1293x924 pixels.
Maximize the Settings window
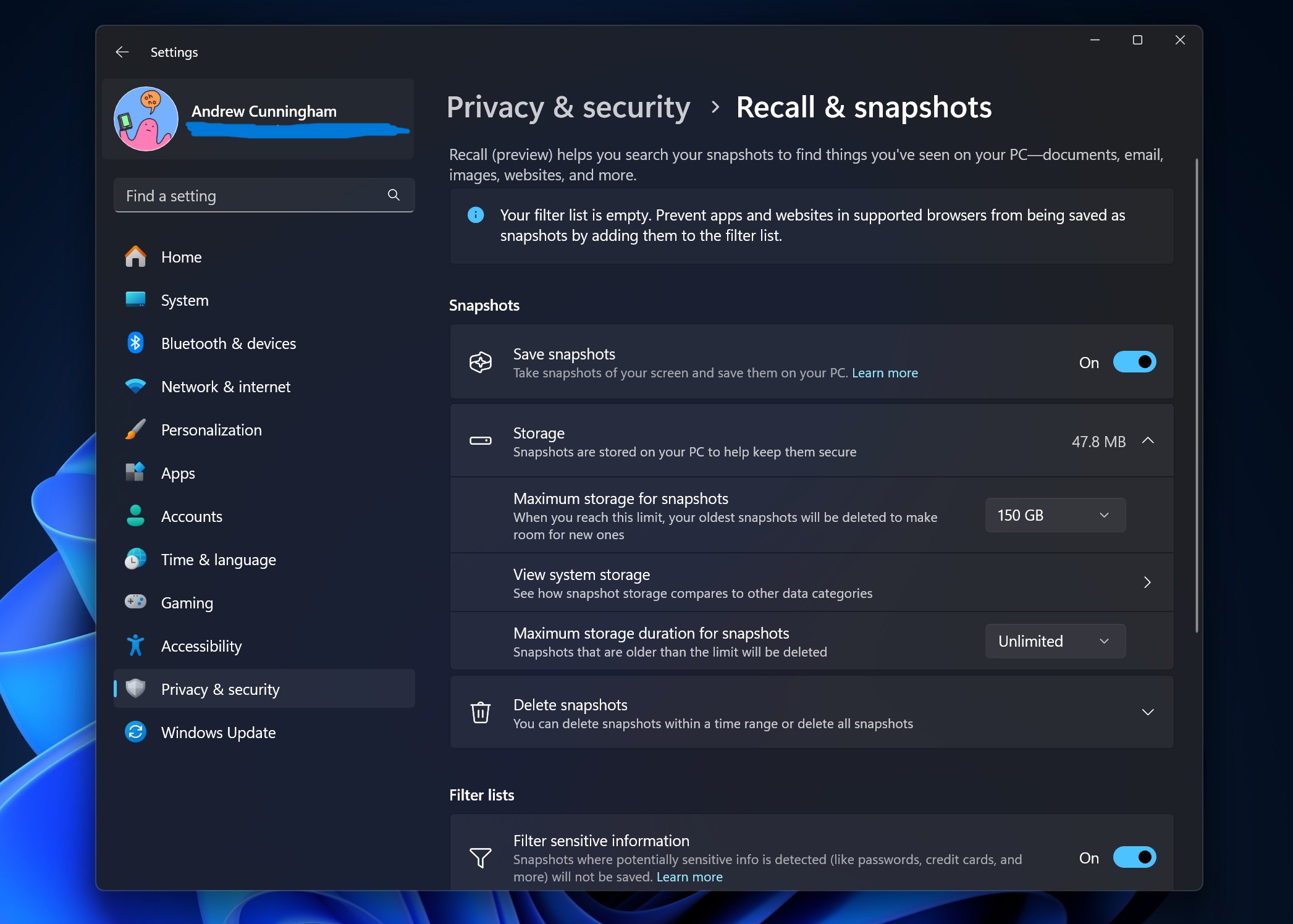click(1137, 40)
